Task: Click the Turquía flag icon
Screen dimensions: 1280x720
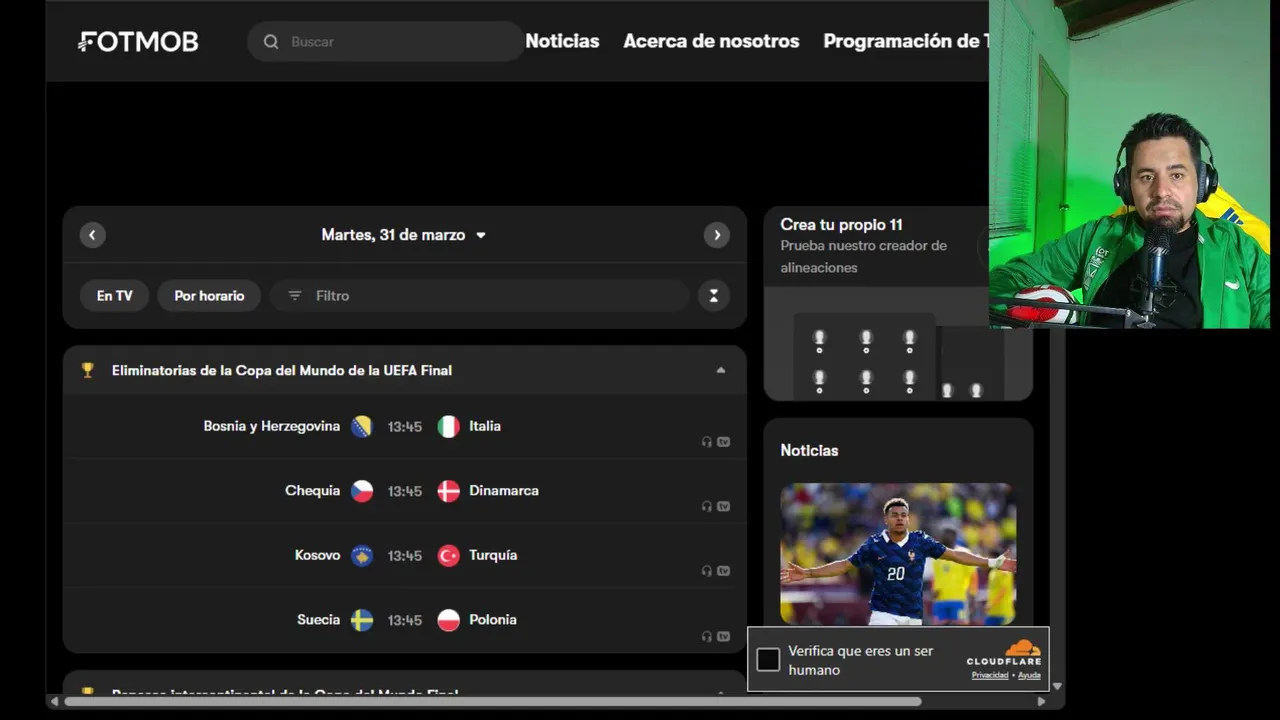Action: tap(449, 556)
